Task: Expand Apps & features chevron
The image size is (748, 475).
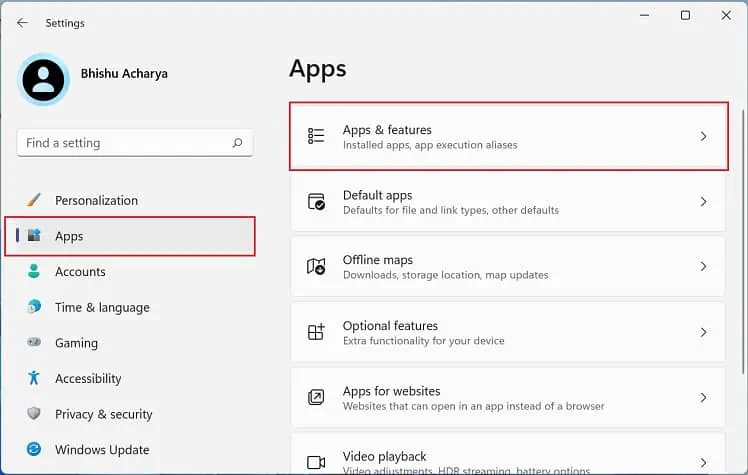Action: (703, 136)
